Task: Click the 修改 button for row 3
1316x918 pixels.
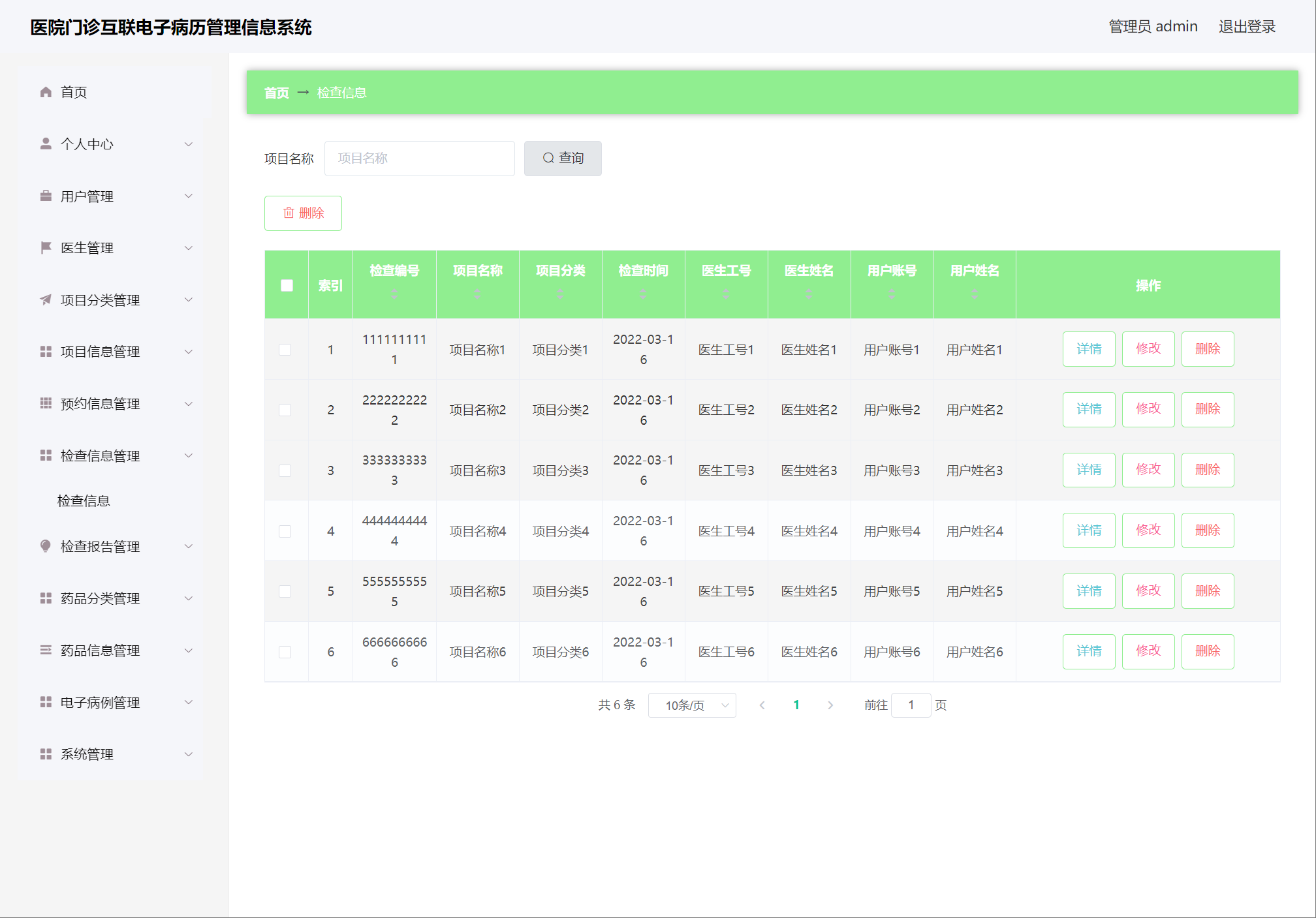Action: (1148, 470)
